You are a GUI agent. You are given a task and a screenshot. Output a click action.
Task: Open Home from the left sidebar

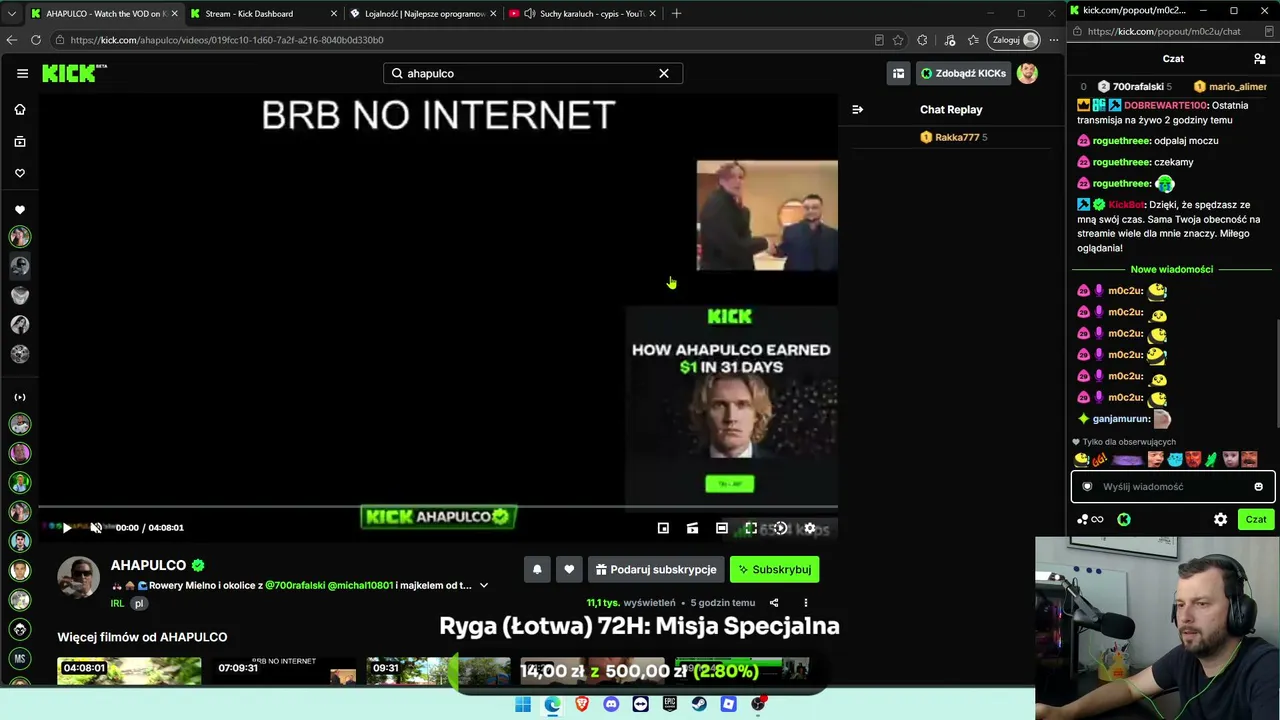(x=20, y=109)
